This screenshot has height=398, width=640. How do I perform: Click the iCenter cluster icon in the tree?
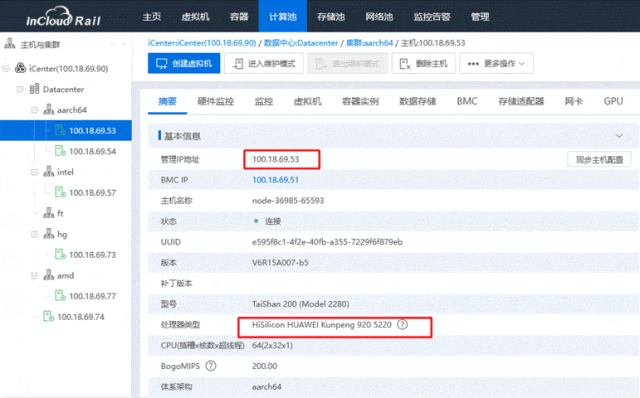click(x=20, y=68)
